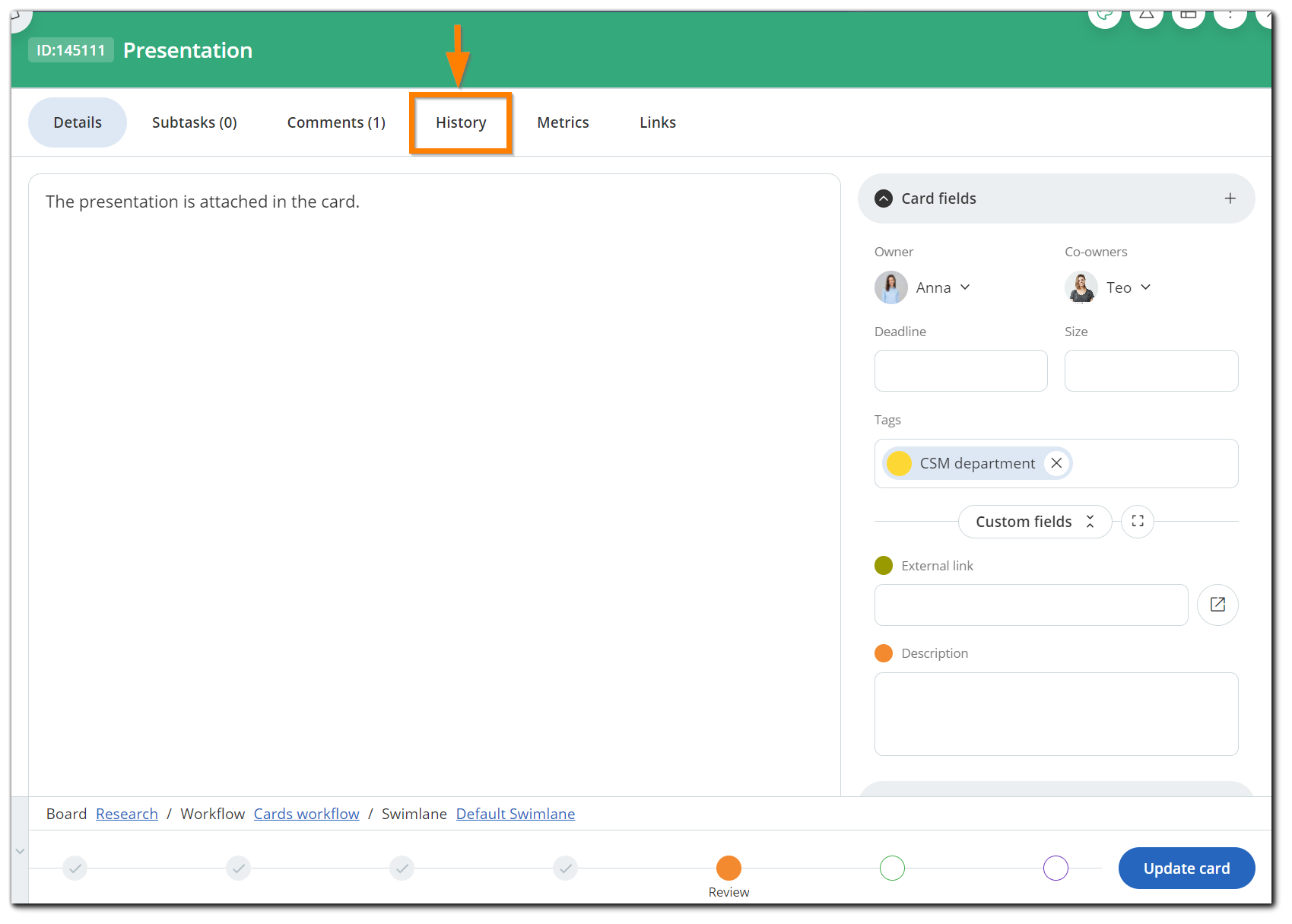Open the Metrics tab

[x=563, y=123]
